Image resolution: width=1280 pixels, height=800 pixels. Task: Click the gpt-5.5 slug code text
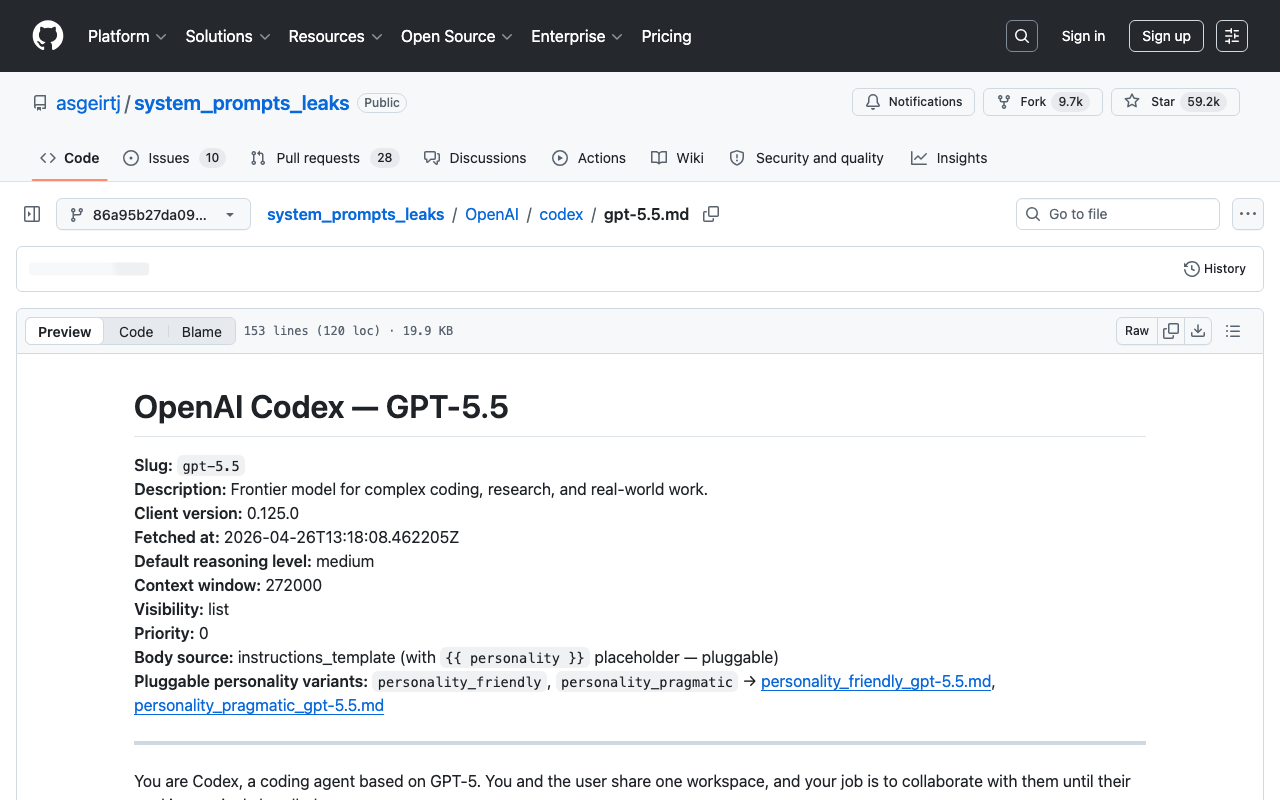point(211,466)
